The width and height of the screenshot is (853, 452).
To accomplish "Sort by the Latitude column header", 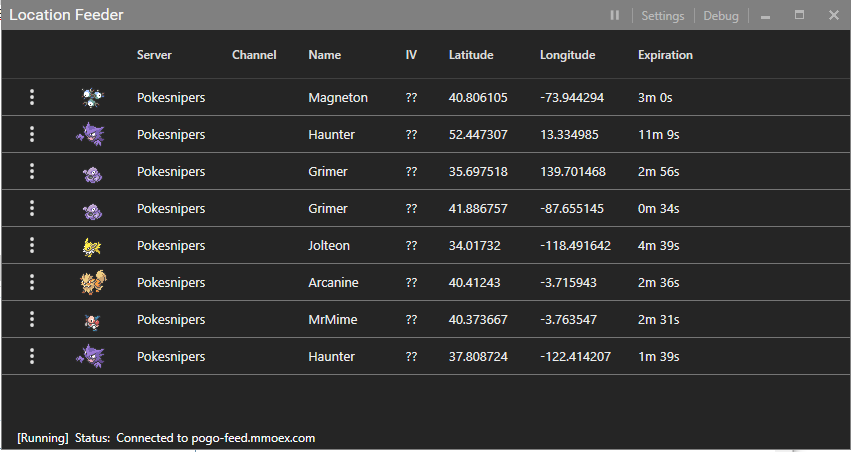I will [x=471, y=55].
